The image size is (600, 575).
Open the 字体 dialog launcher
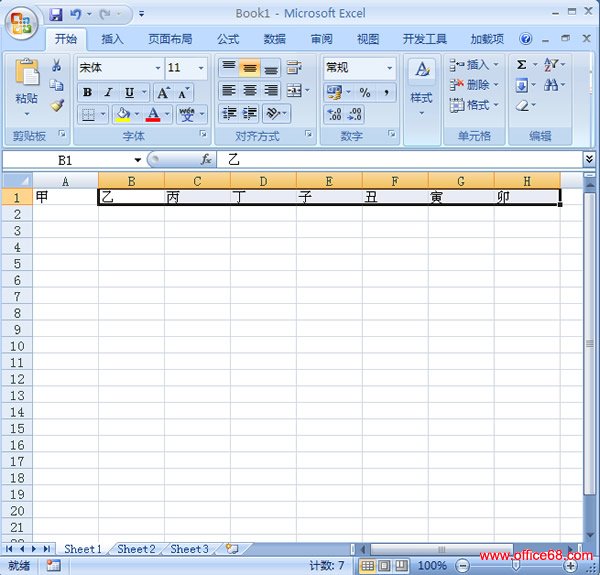click(203, 134)
